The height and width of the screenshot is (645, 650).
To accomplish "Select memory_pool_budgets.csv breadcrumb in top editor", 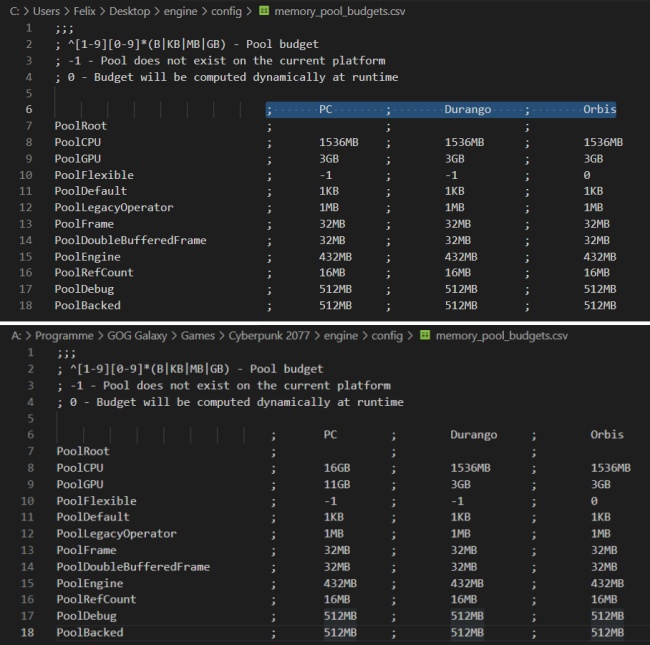I will pyautogui.click(x=340, y=11).
